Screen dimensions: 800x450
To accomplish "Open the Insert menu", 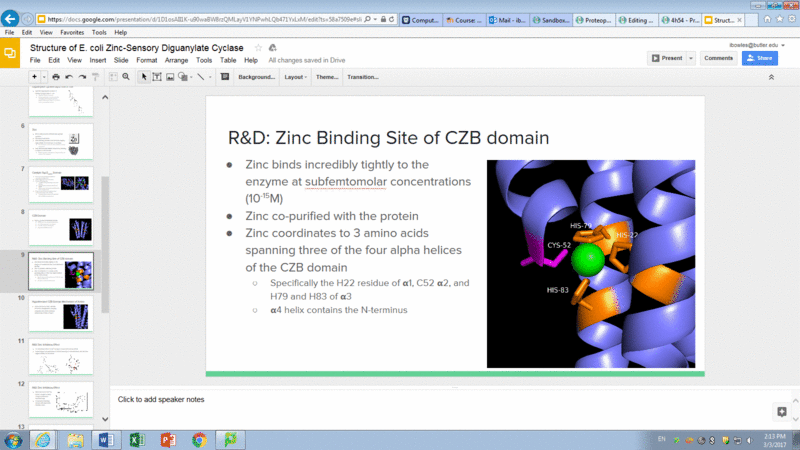I will (97, 60).
